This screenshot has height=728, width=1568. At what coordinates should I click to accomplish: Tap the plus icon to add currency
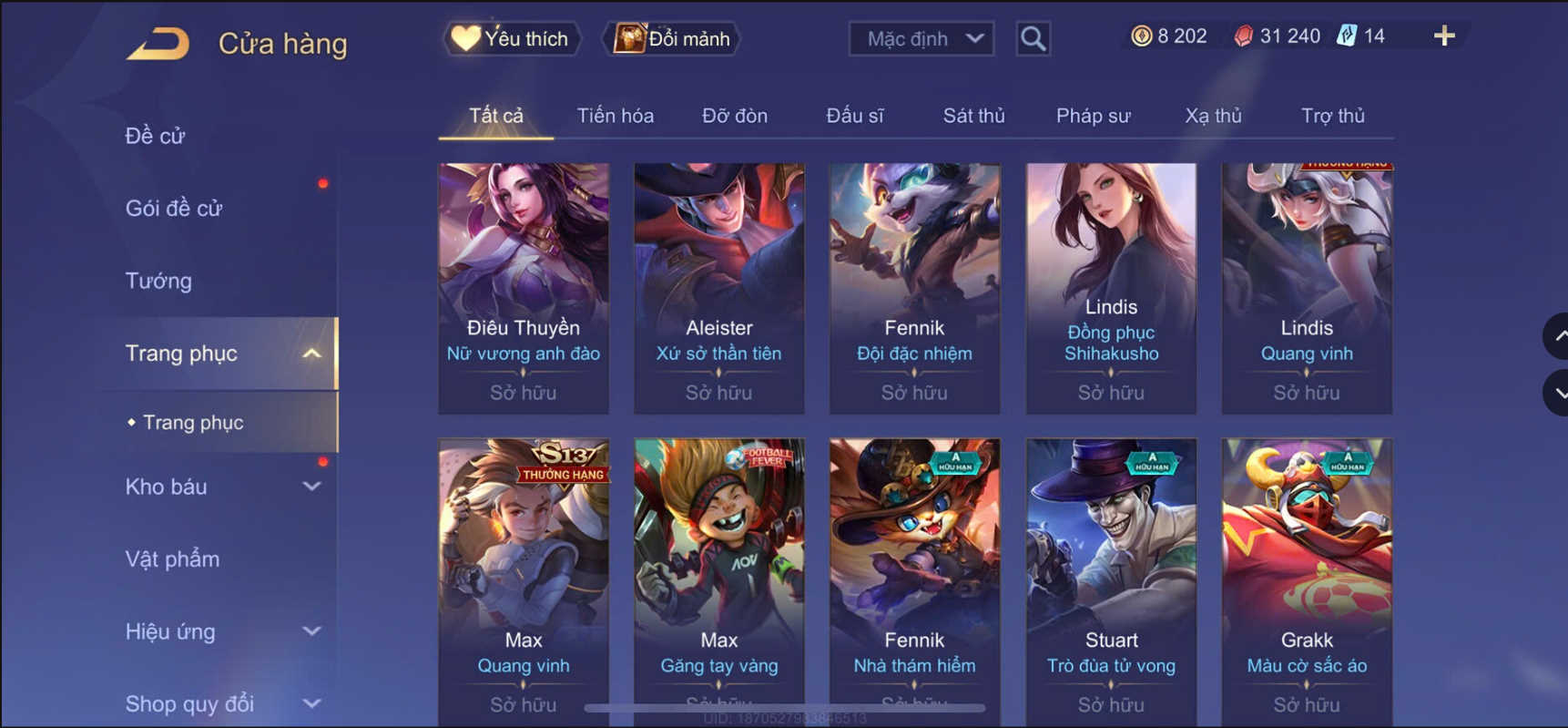click(x=1444, y=36)
